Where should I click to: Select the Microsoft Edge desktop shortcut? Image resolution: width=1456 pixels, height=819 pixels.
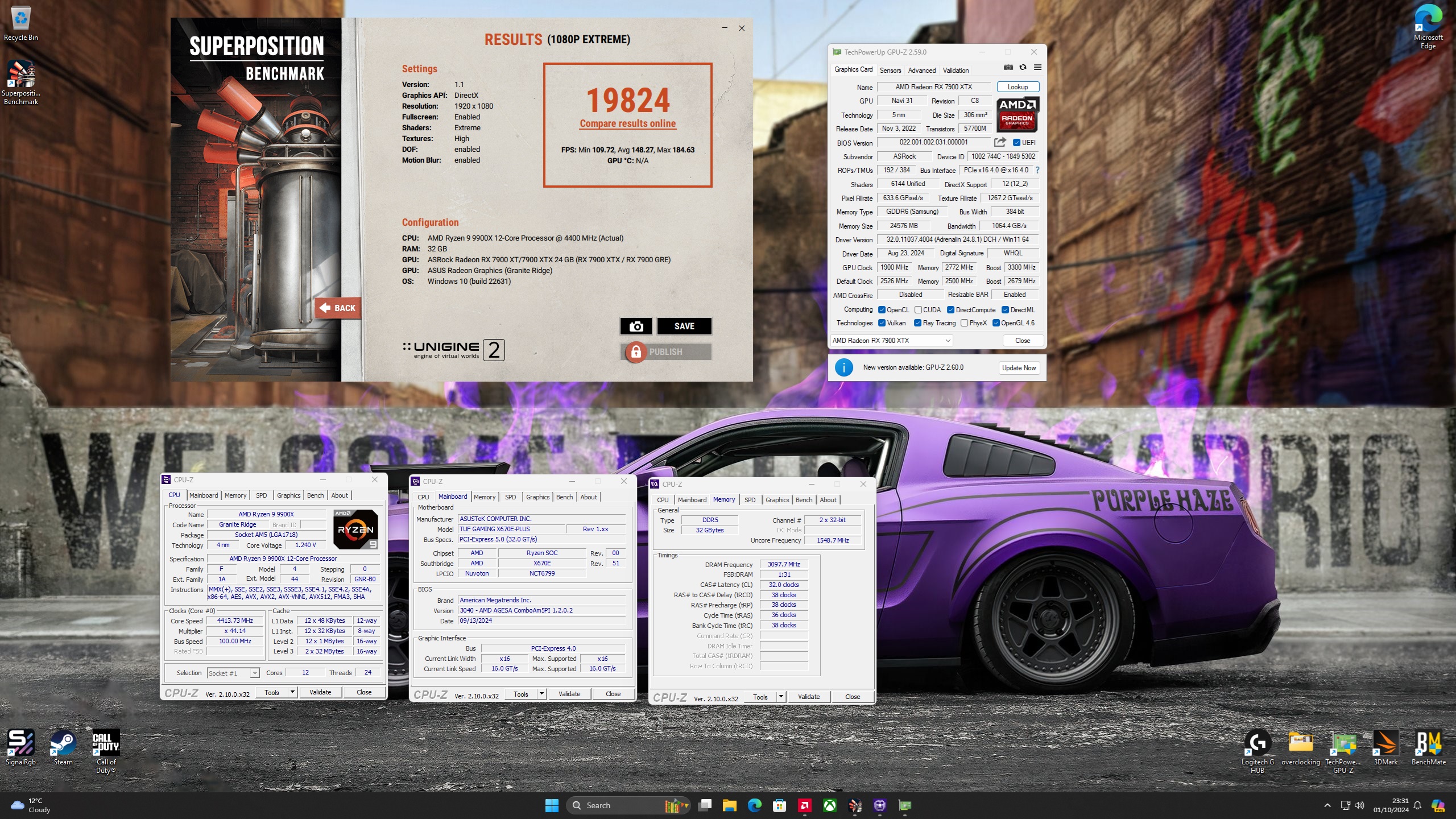tap(1428, 26)
